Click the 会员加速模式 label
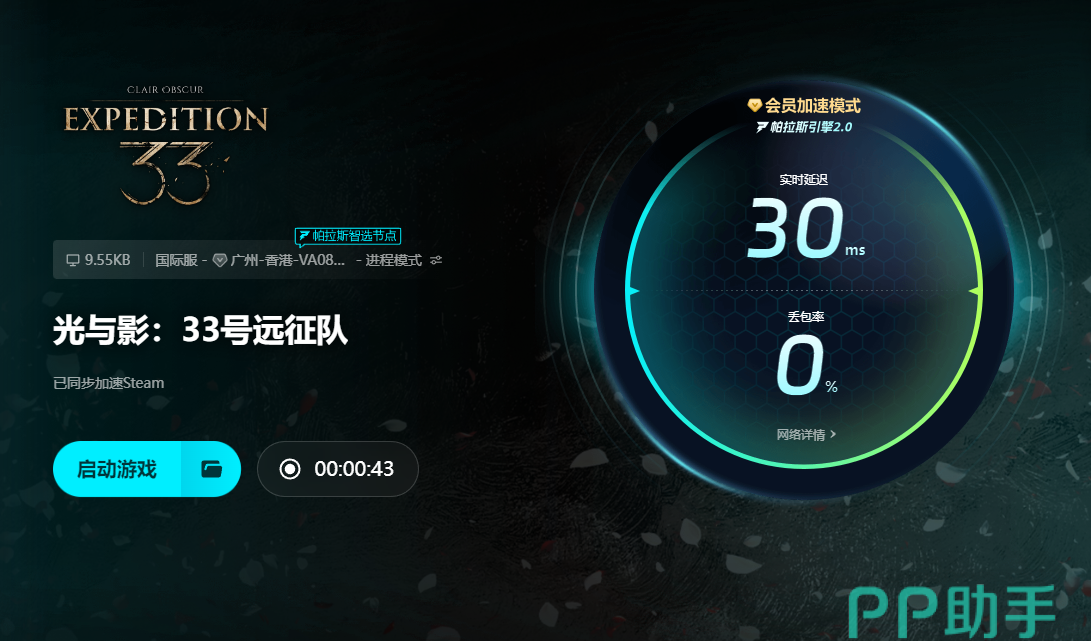Screen dimensions: 1091x641 tap(813, 106)
